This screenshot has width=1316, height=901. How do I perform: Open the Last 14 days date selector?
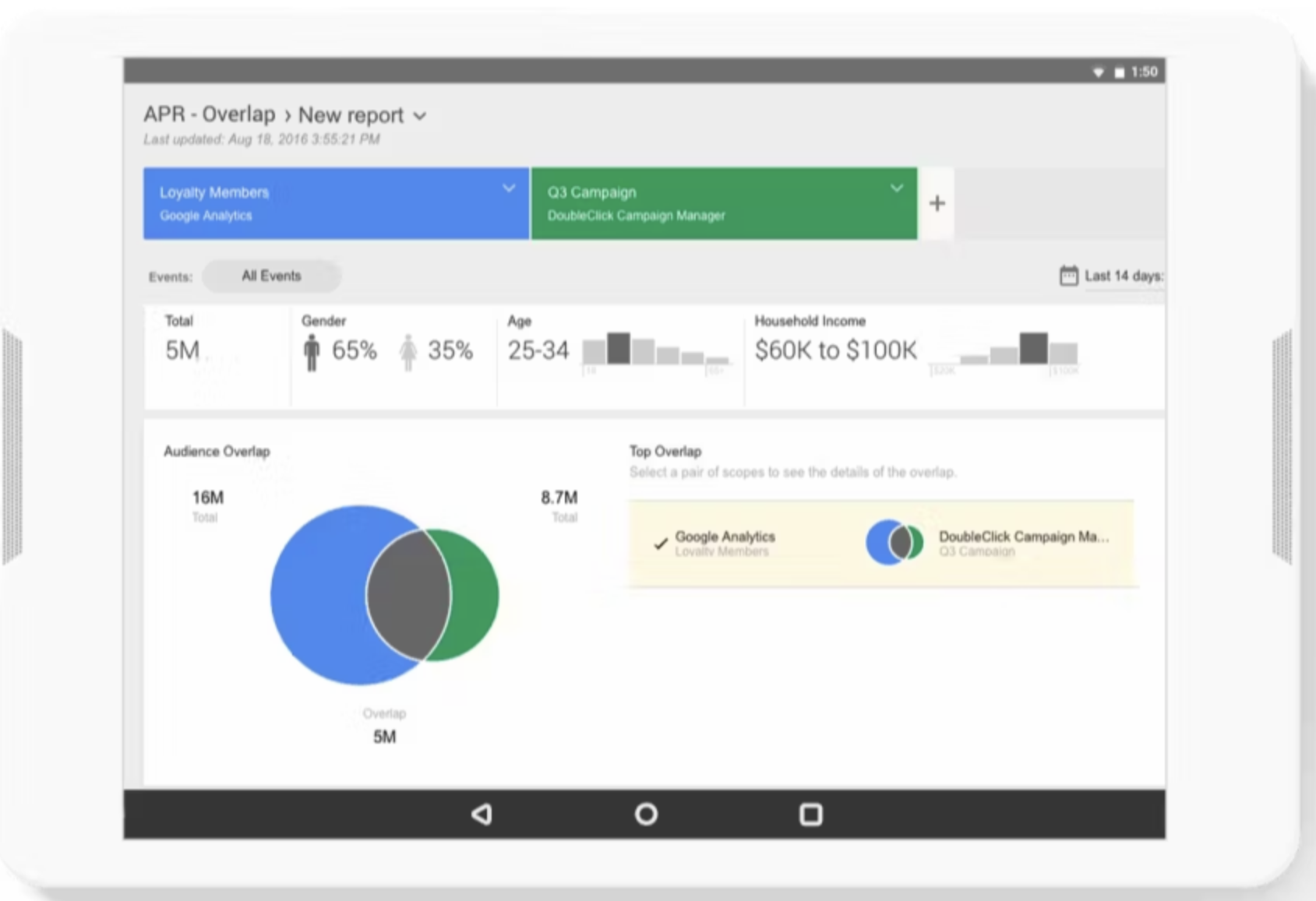pyautogui.click(x=1123, y=276)
